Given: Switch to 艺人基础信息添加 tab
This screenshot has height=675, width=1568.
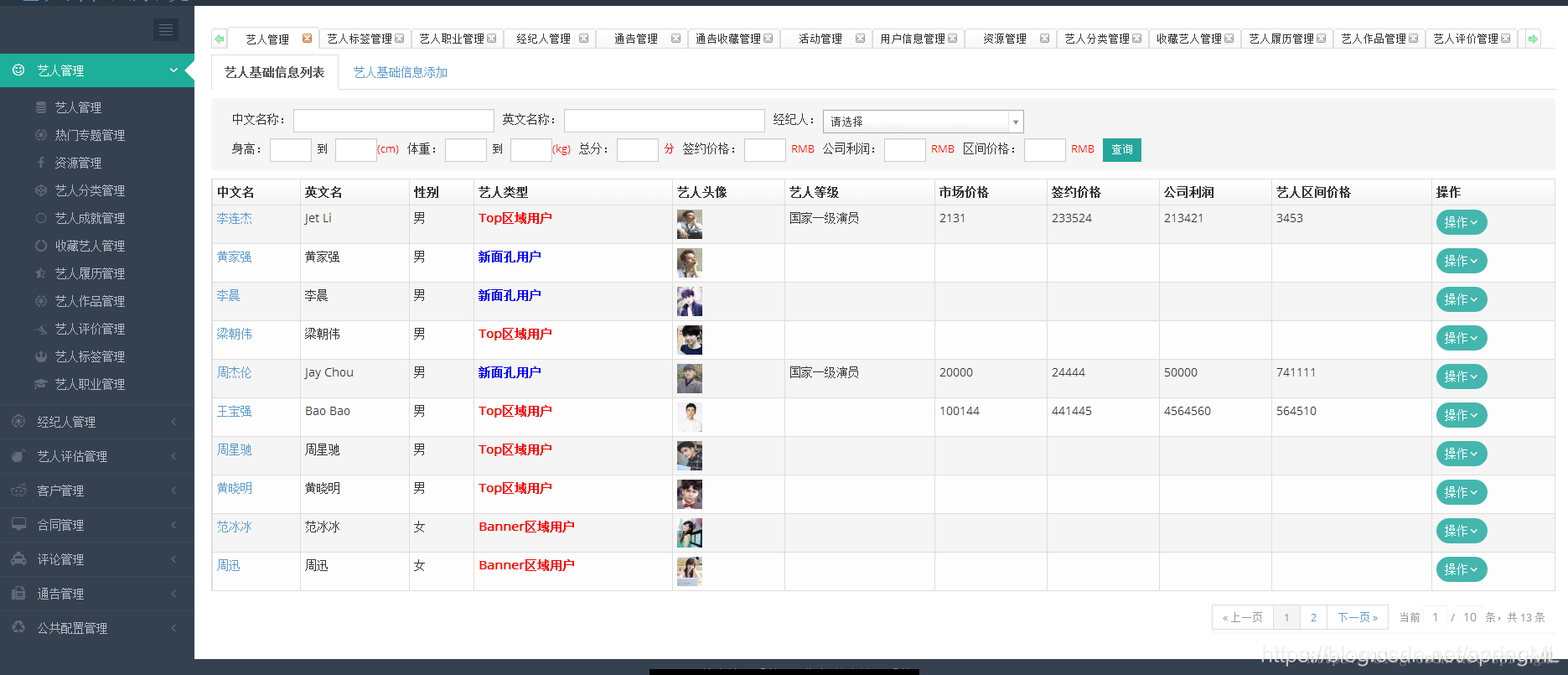Looking at the screenshot, I should coord(401,73).
